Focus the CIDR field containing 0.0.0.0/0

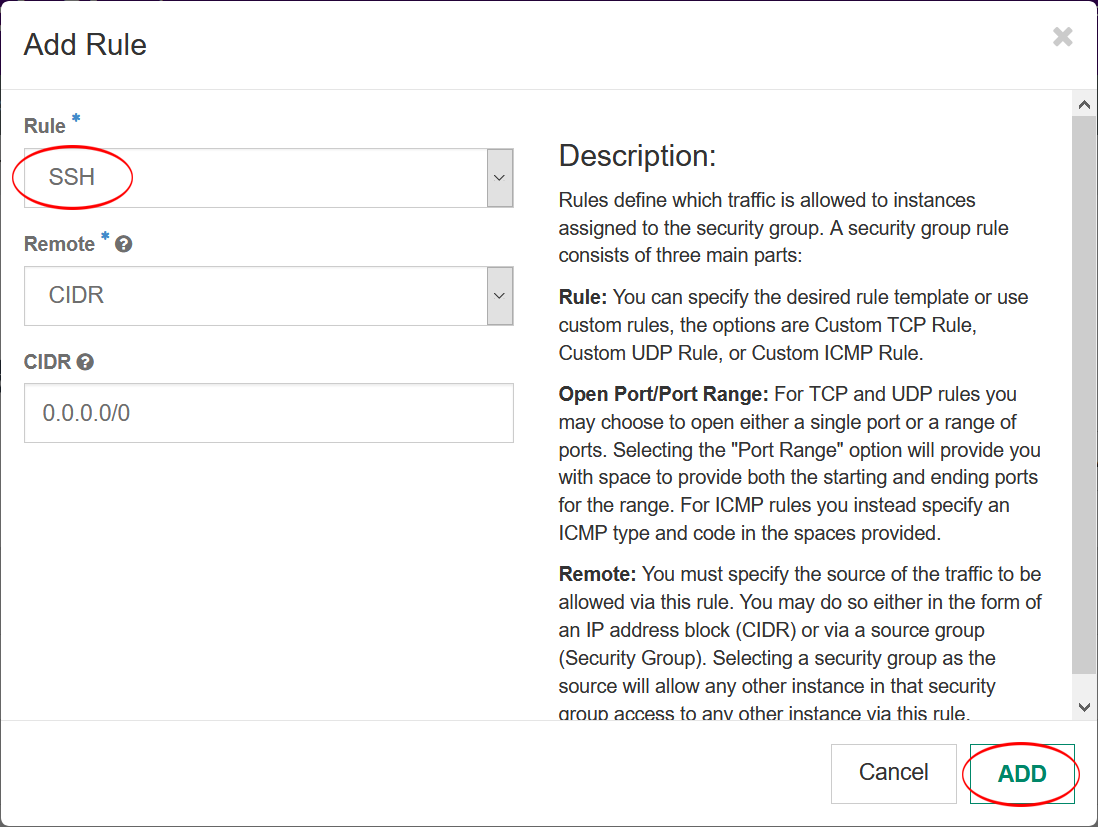click(x=268, y=412)
